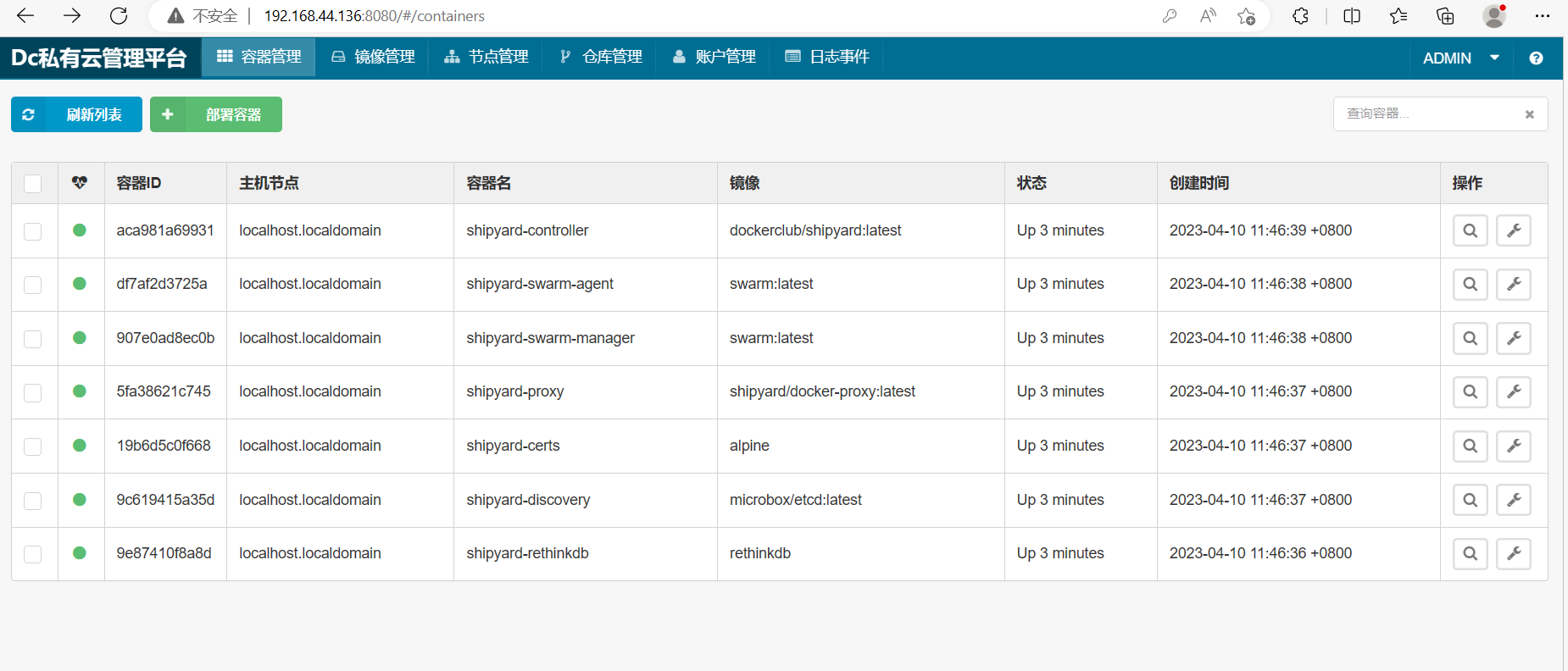1568x671 pixels.
Task: Open browser profile avatar
Action: (1494, 16)
